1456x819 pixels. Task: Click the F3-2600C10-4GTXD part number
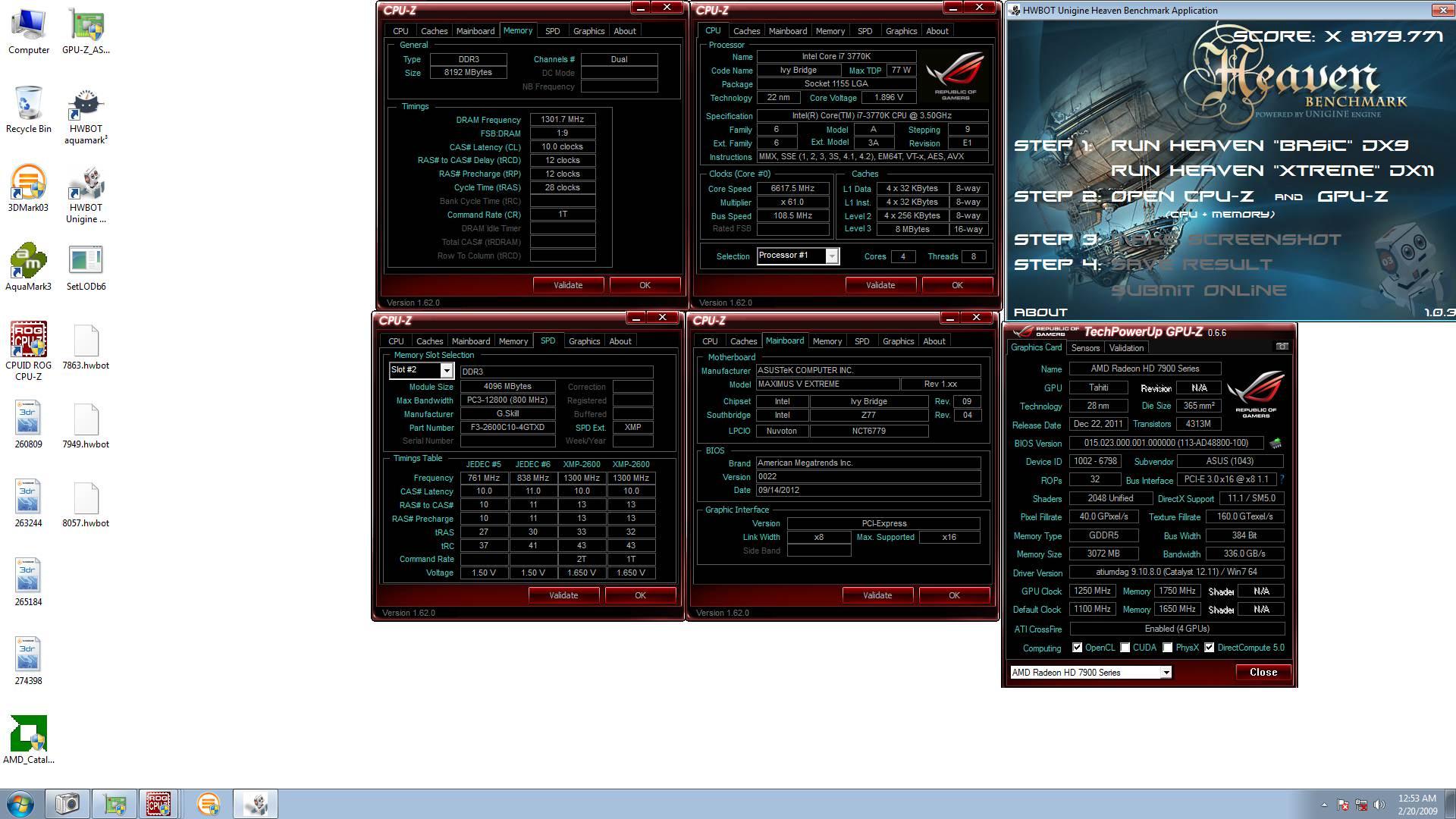click(x=507, y=427)
